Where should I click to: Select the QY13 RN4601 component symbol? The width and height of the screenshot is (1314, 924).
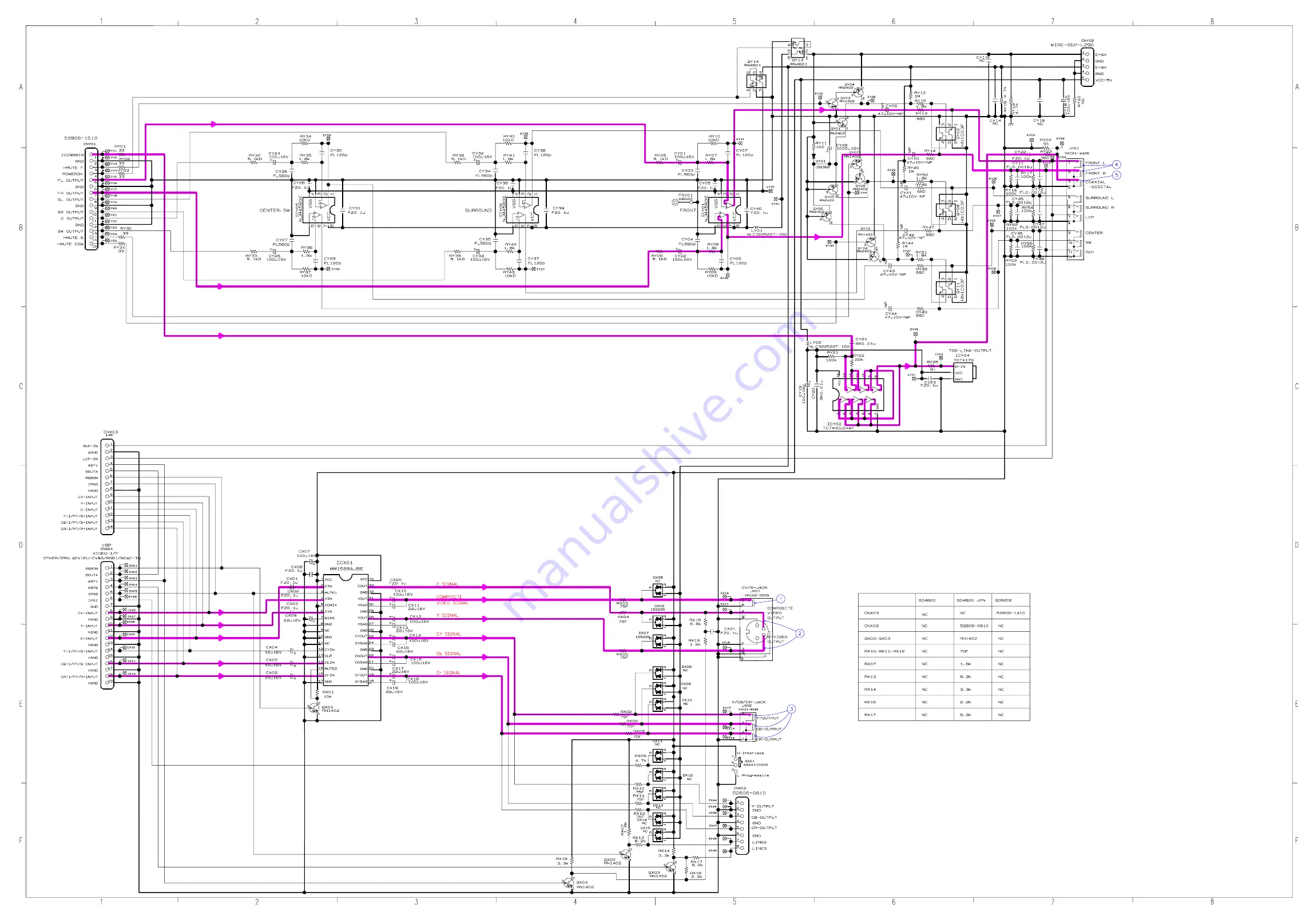tap(799, 48)
